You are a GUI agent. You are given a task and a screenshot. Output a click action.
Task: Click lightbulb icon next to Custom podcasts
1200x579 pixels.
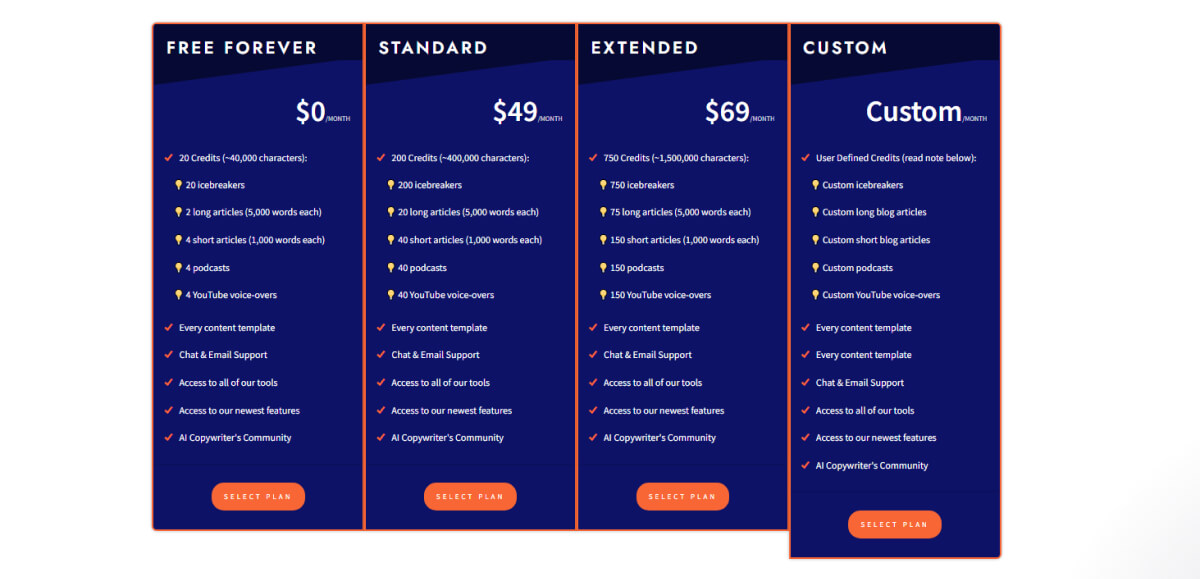(816, 268)
